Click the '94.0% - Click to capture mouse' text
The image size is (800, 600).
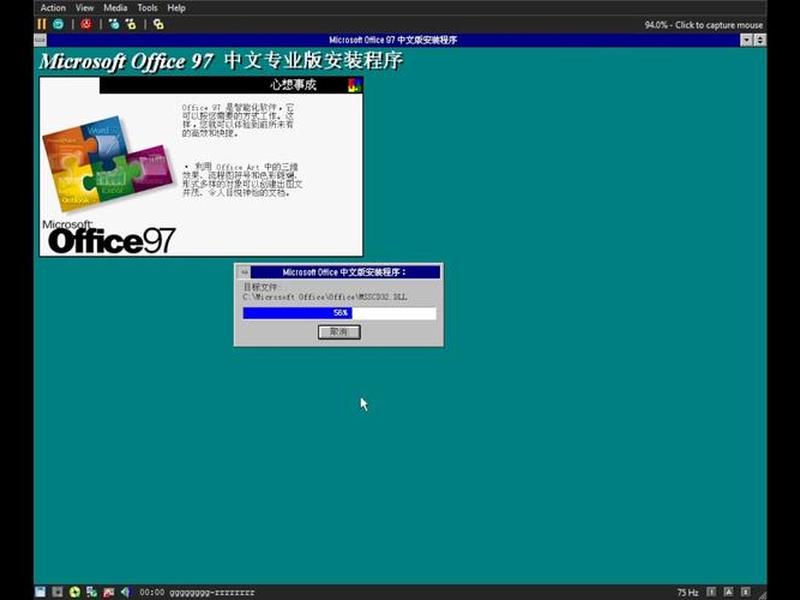tap(704, 24)
